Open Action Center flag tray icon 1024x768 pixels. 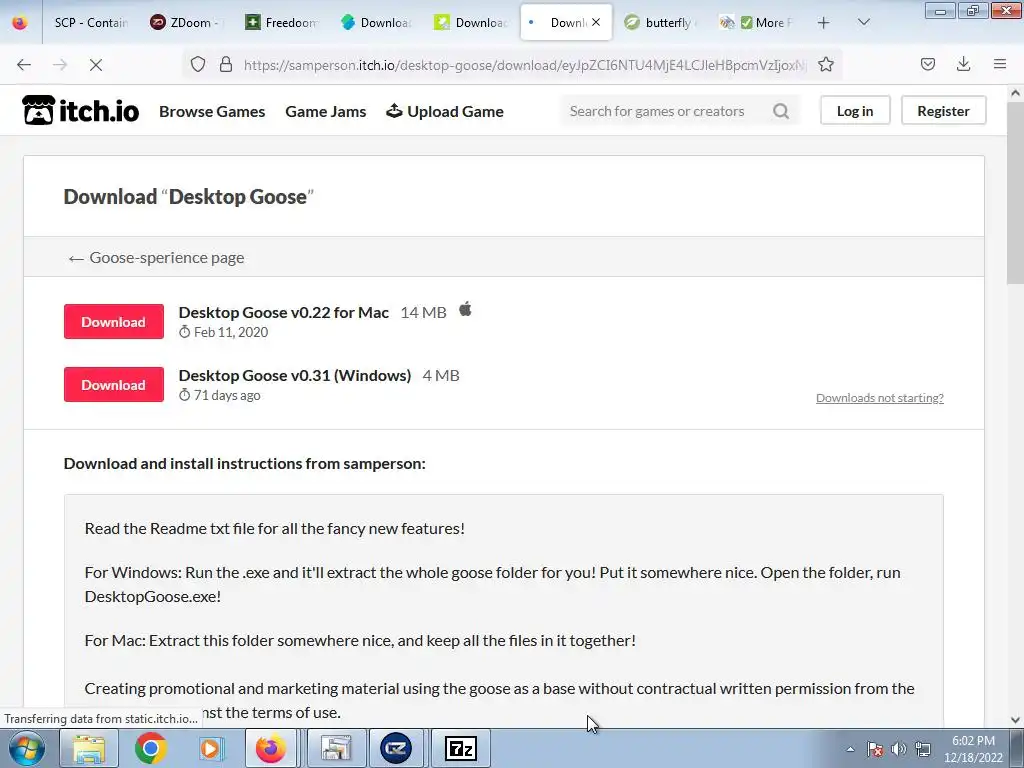pos(874,749)
